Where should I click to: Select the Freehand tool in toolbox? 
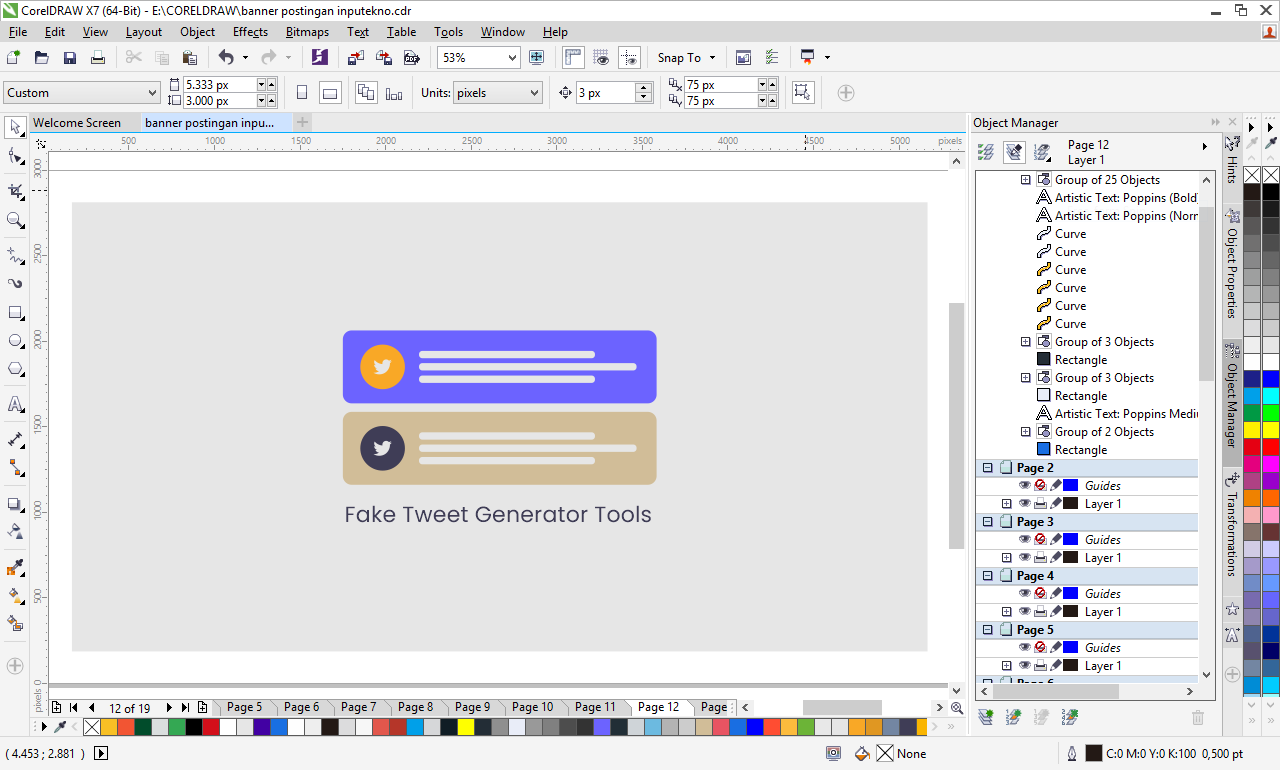tap(15, 255)
